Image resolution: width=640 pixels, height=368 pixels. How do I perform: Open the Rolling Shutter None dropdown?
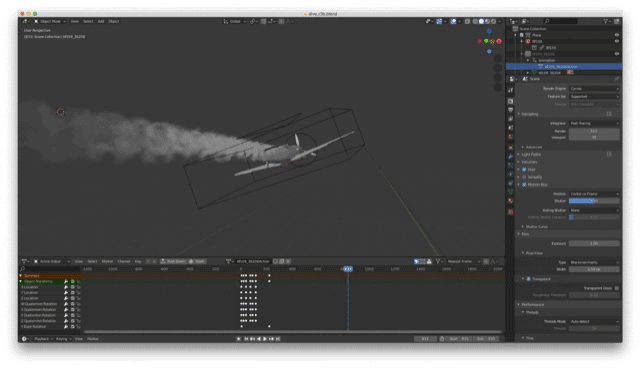594,210
